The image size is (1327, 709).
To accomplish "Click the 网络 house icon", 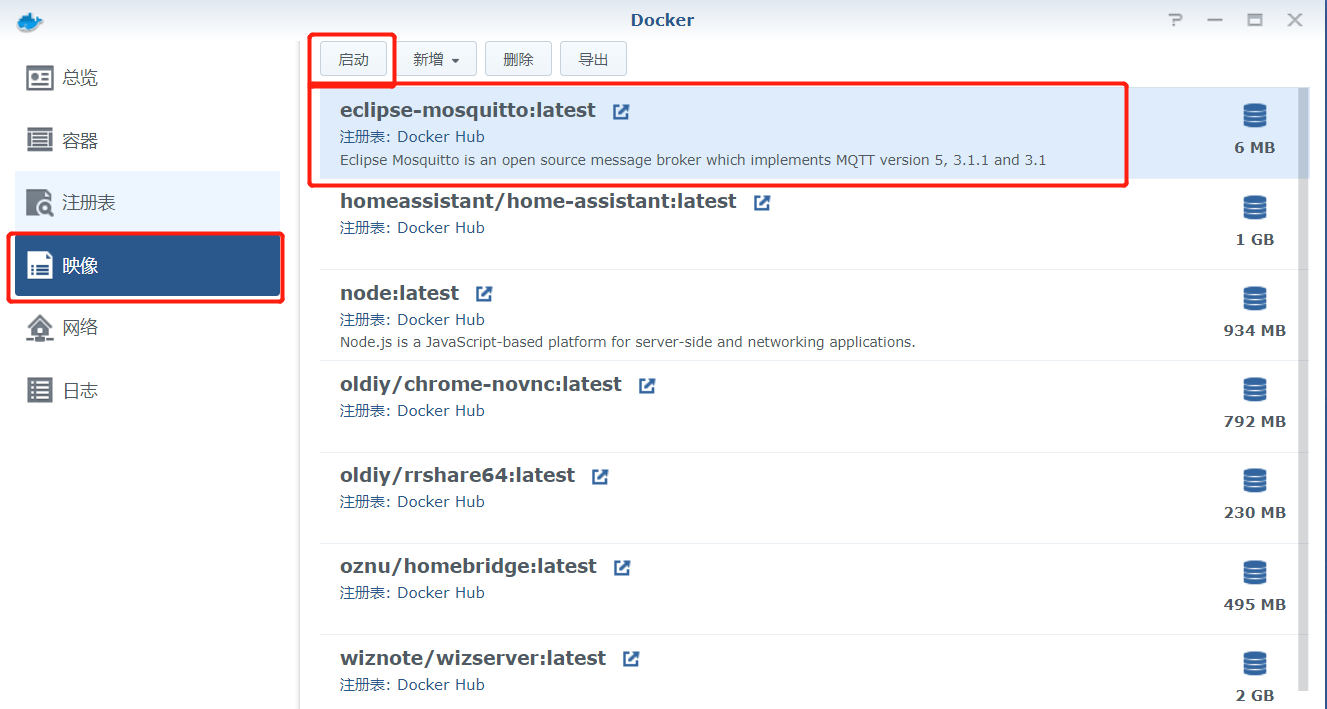I will pyautogui.click(x=40, y=327).
